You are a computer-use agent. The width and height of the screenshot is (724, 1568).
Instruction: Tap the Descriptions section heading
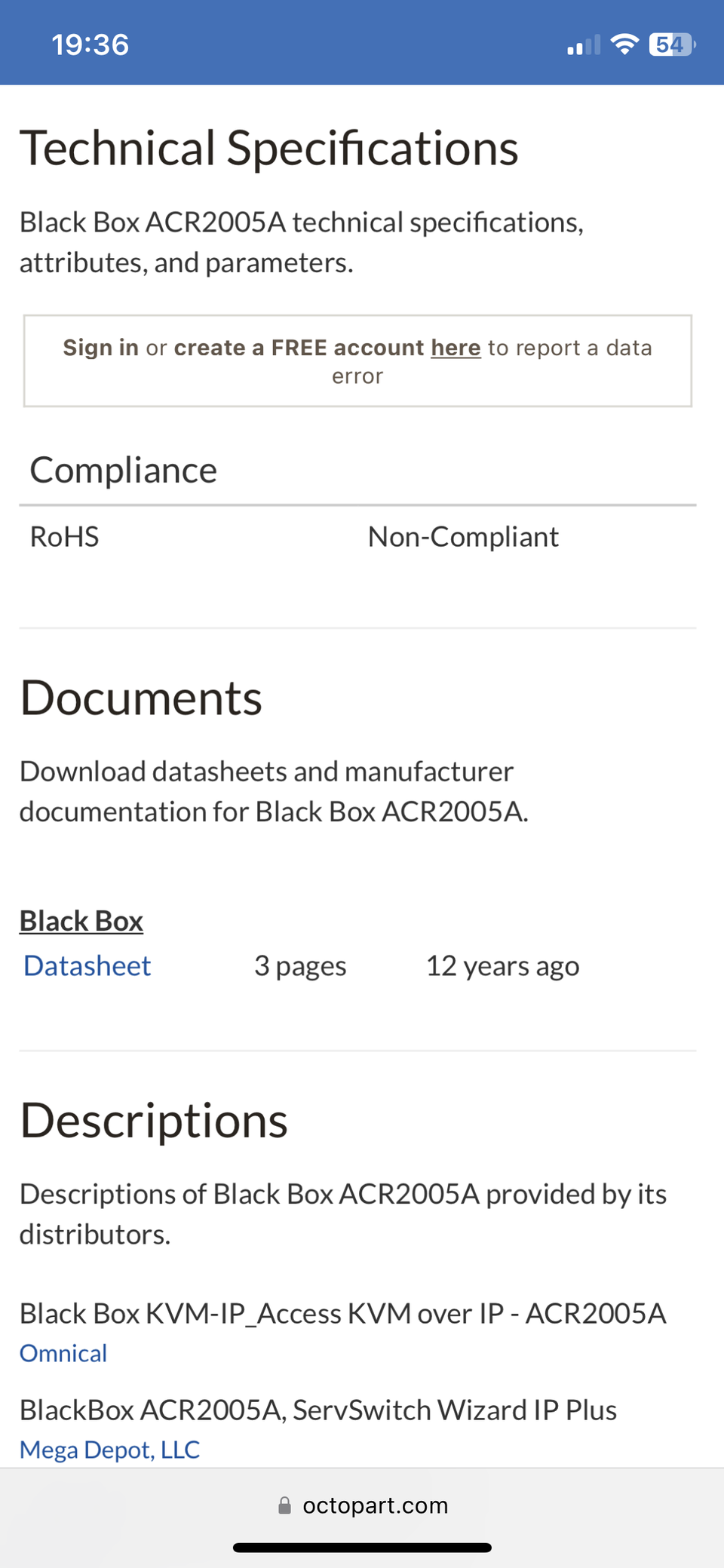point(154,1121)
